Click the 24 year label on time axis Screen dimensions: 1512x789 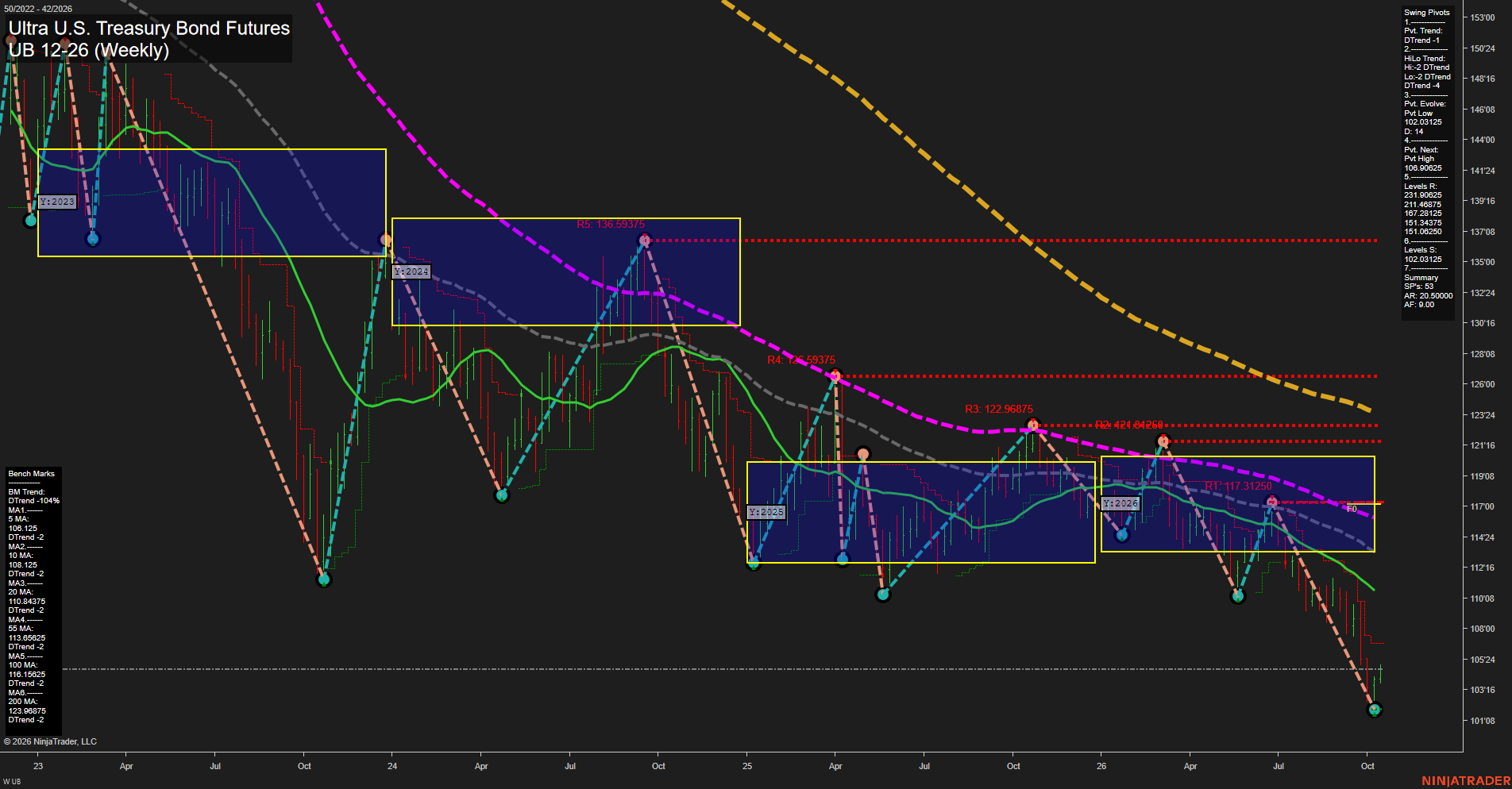point(392,766)
